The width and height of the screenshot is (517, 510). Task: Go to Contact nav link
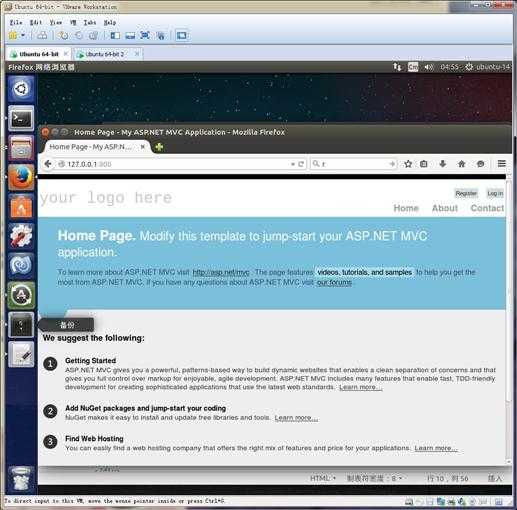pos(487,208)
